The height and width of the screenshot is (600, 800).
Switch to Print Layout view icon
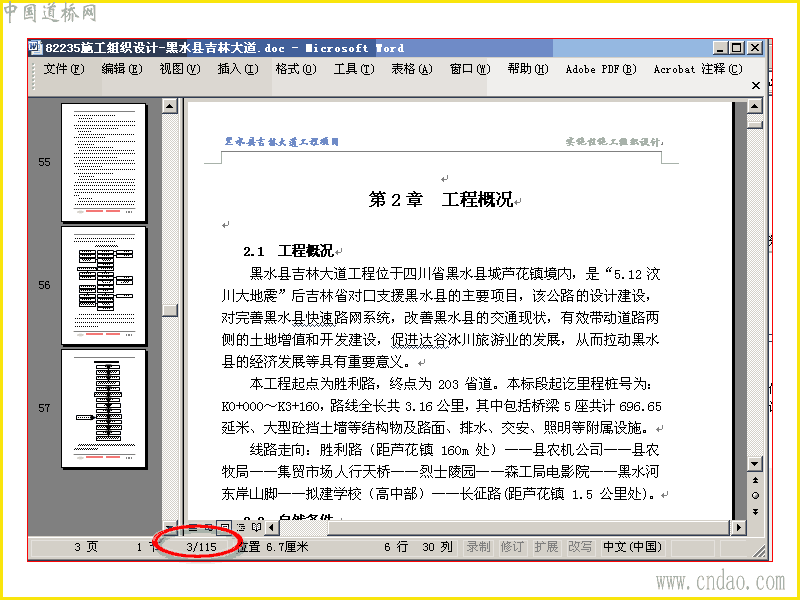coord(224,528)
